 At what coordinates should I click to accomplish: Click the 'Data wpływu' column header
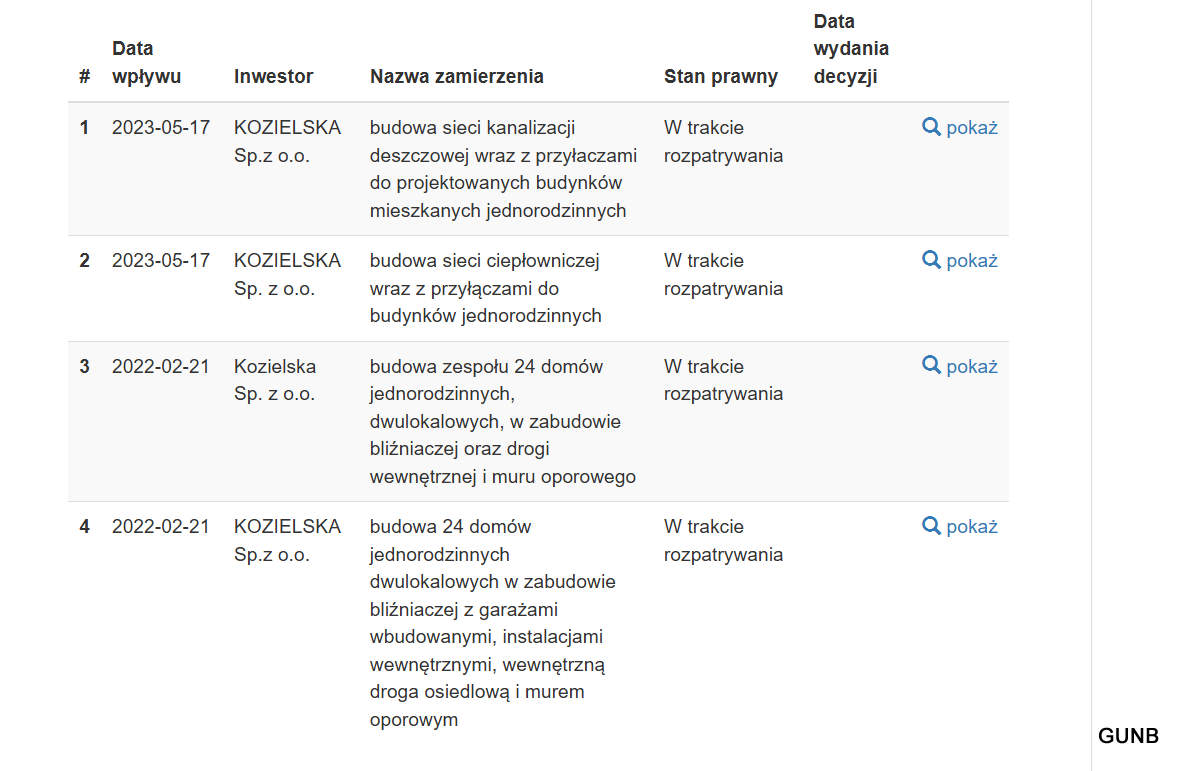pyautogui.click(x=146, y=62)
